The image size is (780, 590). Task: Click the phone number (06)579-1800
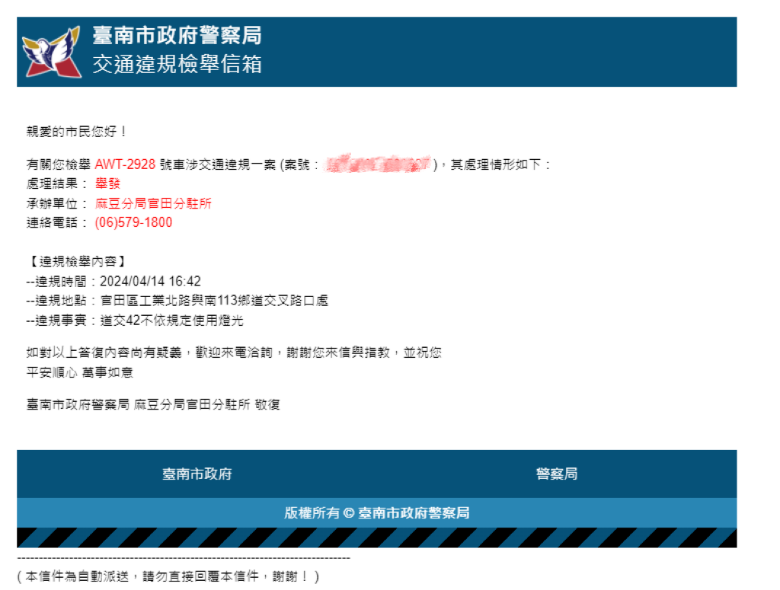134,222
